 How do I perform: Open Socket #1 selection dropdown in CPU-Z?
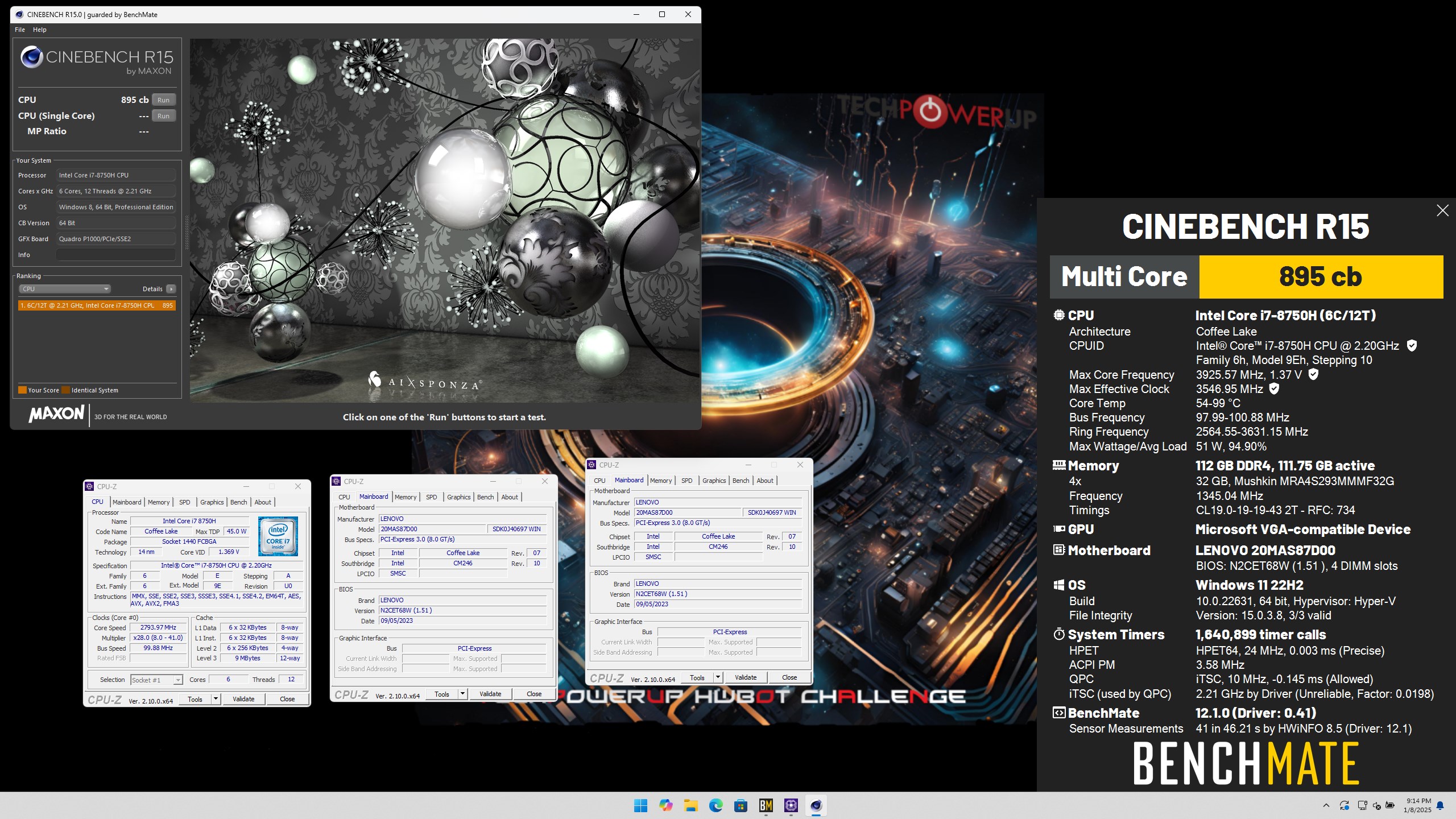tap(156, 680)
